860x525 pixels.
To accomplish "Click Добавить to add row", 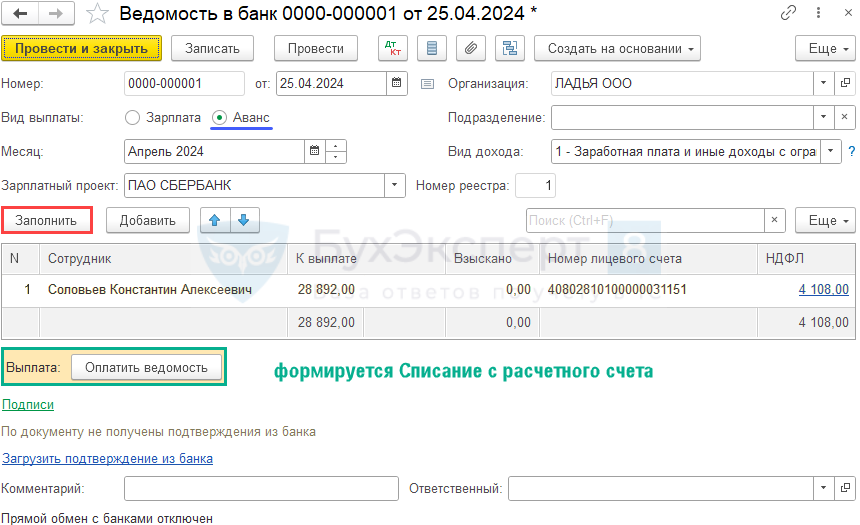I will [148, 220].
